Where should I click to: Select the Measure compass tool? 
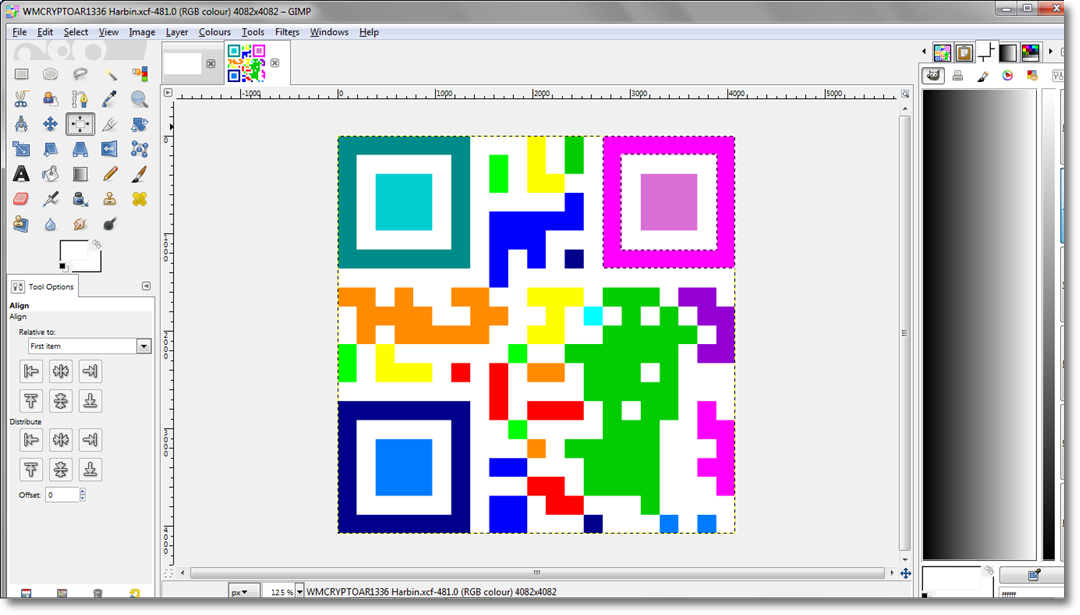(x=21, y=124)
